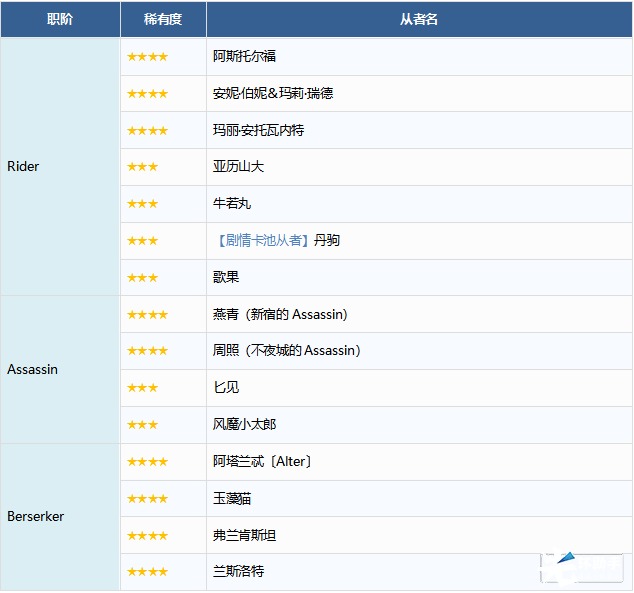Click the name 玛丽·安托瓦内特

tap(259, 131)
